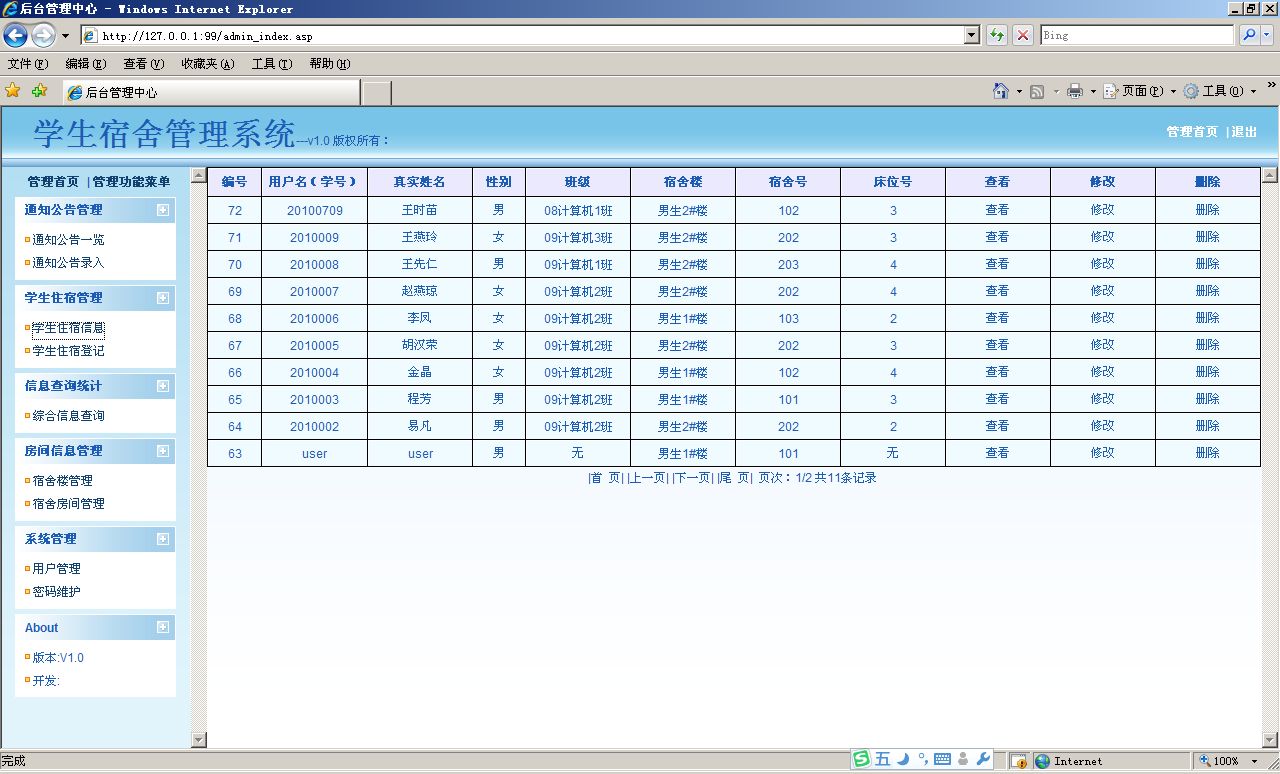
Task: Open the 文件(F) menu
Action: [28, 64]
